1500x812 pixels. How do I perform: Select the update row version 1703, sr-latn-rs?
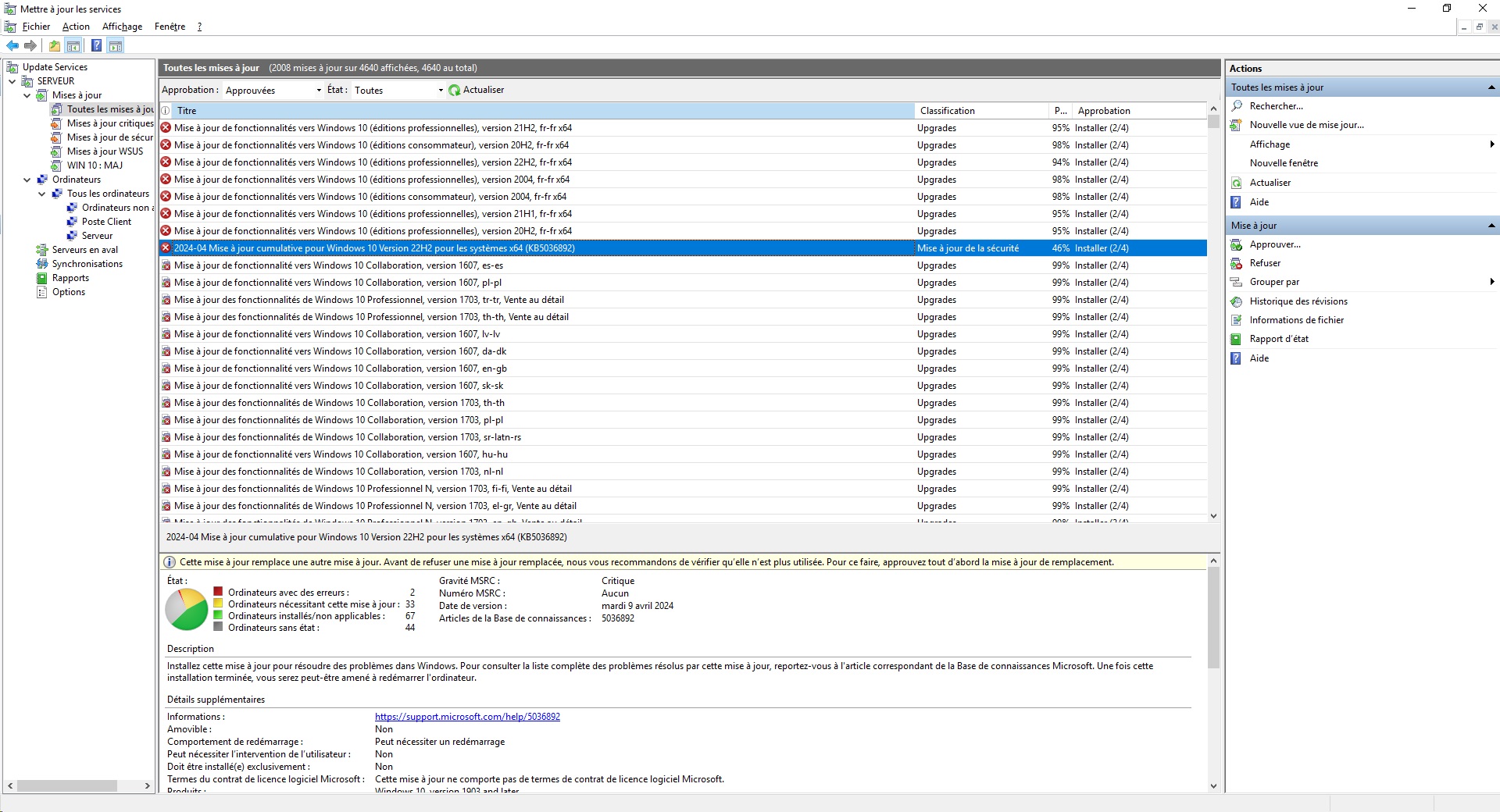coord(684,437)
